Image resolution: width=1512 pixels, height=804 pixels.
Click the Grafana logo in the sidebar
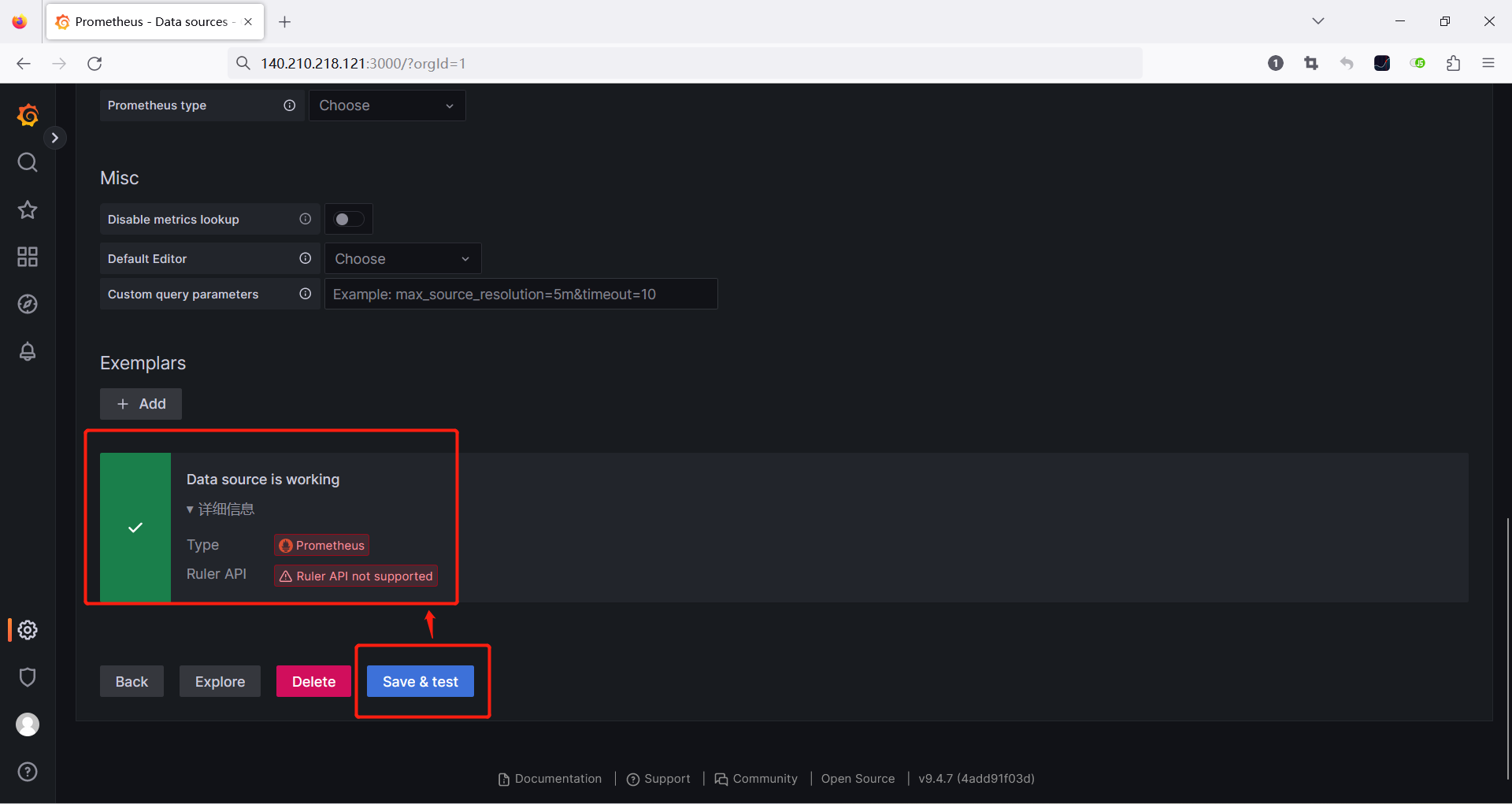(28, 116)
